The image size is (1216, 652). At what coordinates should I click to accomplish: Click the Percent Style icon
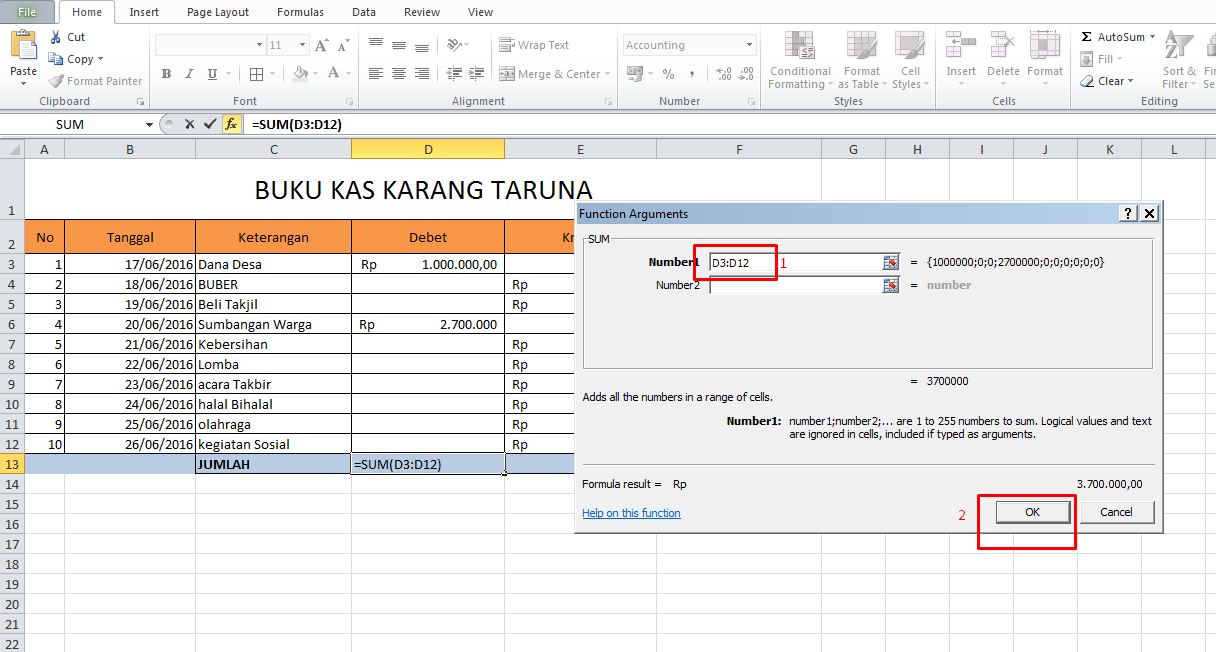(x=667, y=73)
